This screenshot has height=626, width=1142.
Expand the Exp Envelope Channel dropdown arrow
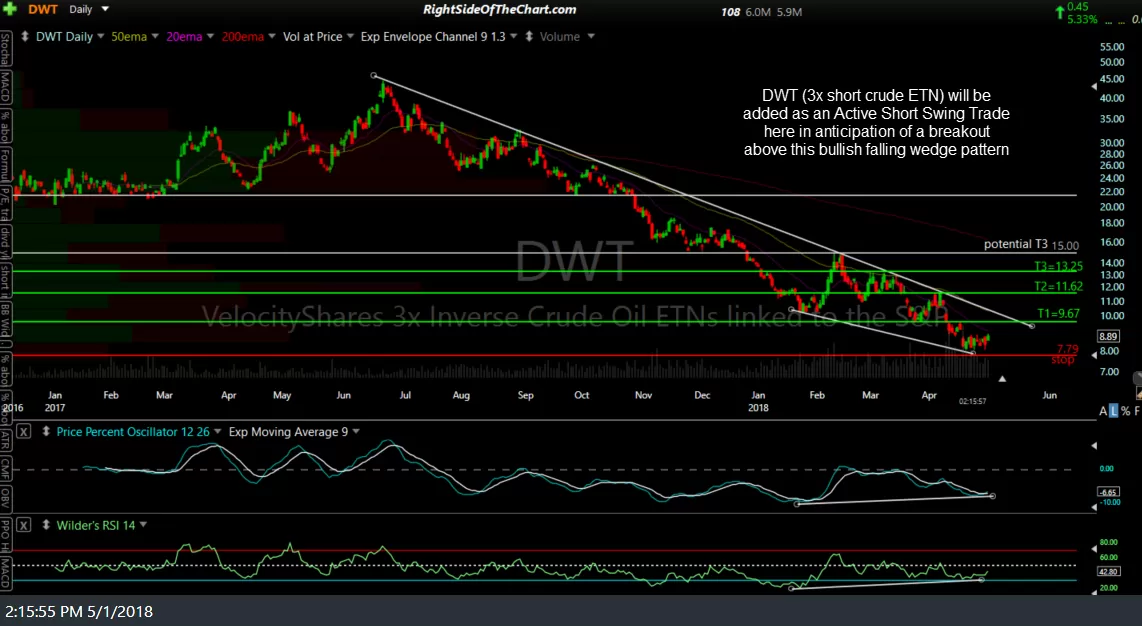click(x=513, y=36)
